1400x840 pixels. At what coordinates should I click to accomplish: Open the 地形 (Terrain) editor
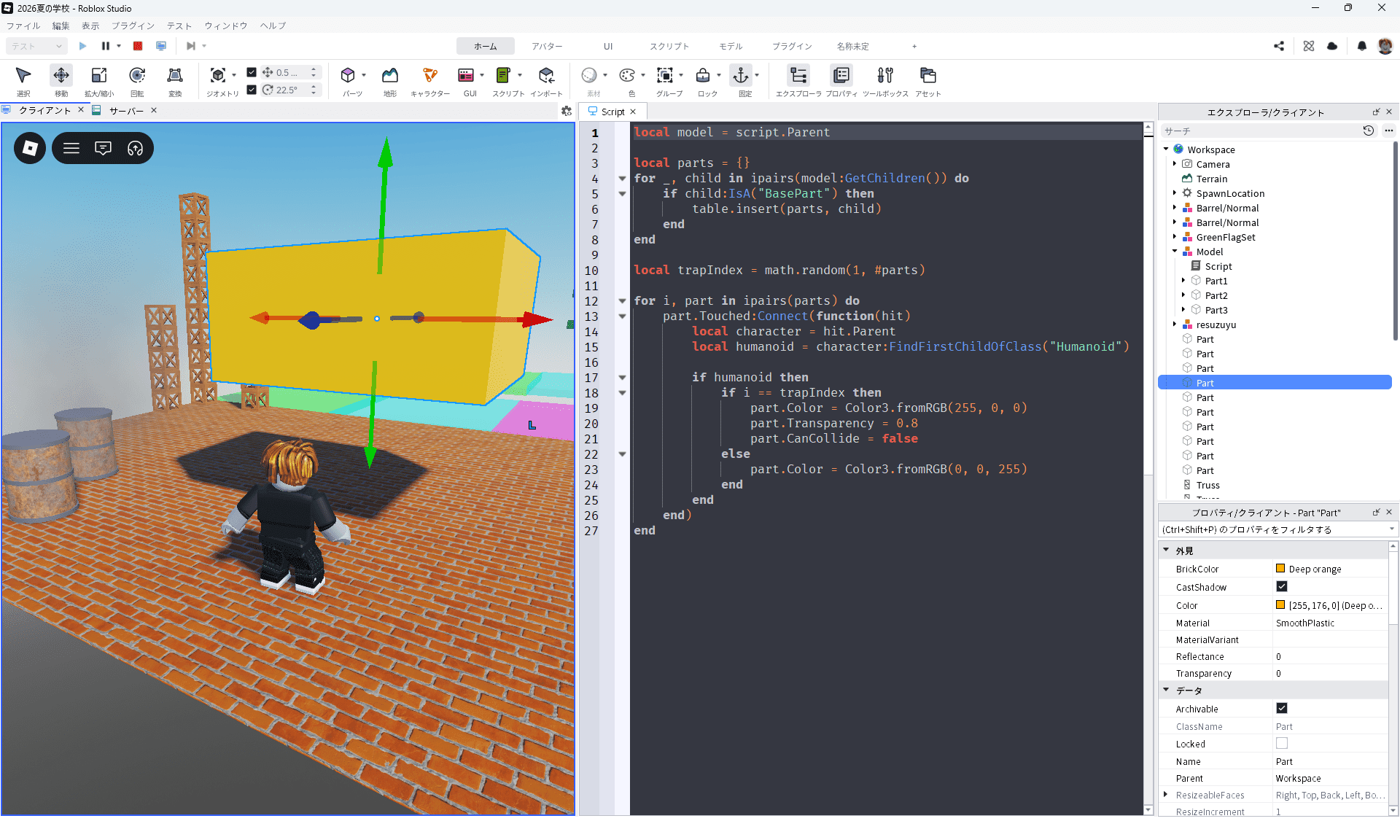pyautogui.click(x=390, y=80)
